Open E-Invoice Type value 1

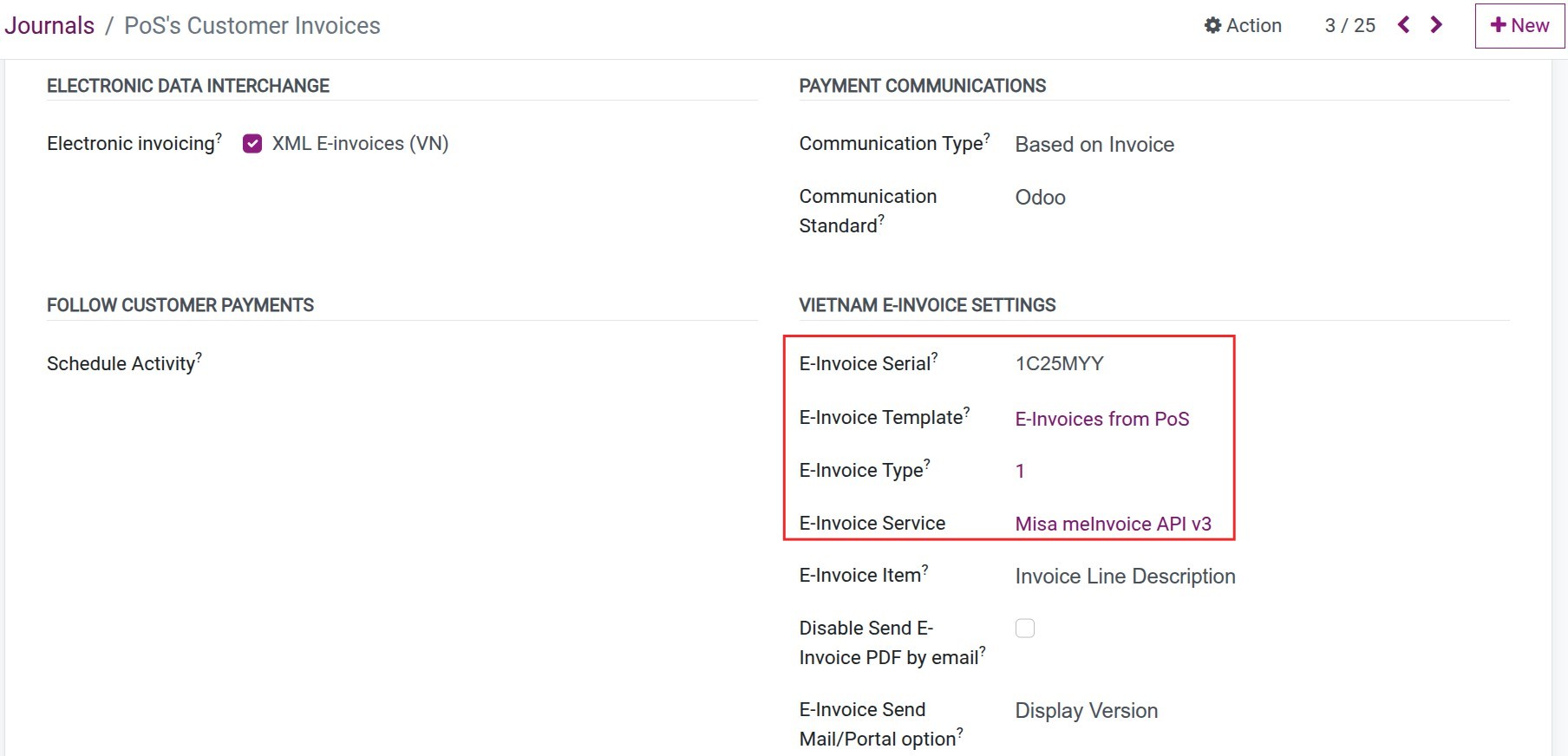(x=1020, y=471)
